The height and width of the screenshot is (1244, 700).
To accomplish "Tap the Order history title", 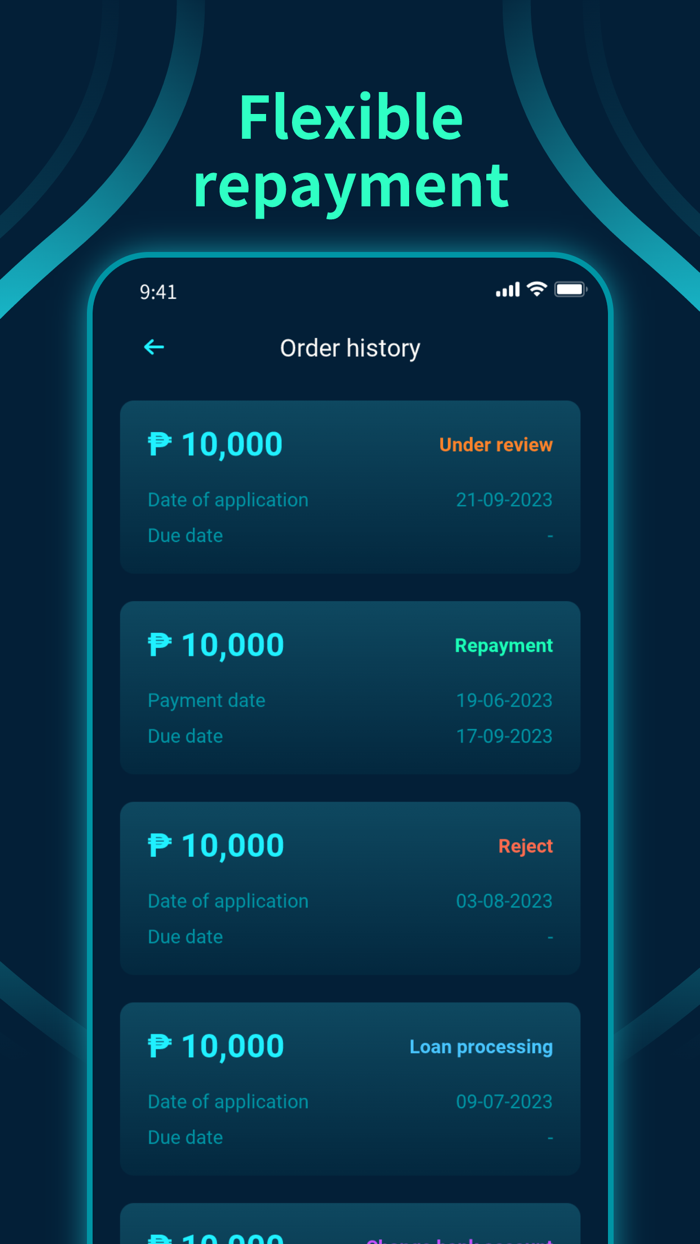I will 350,347.
